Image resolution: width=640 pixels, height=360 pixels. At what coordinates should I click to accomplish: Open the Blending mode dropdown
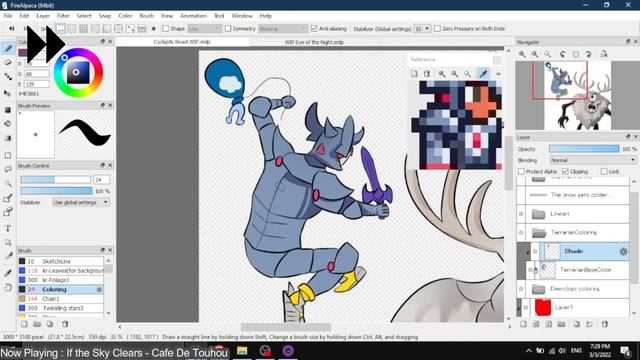(592, 160)
